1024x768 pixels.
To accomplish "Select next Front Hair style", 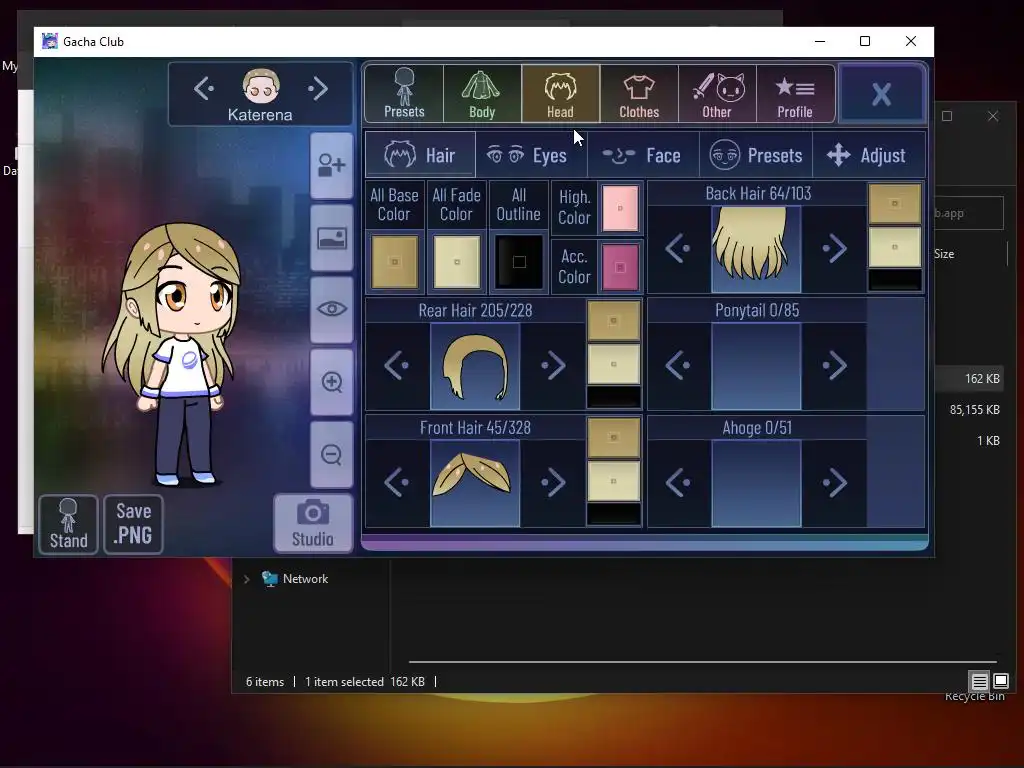I will pos(553,483).
